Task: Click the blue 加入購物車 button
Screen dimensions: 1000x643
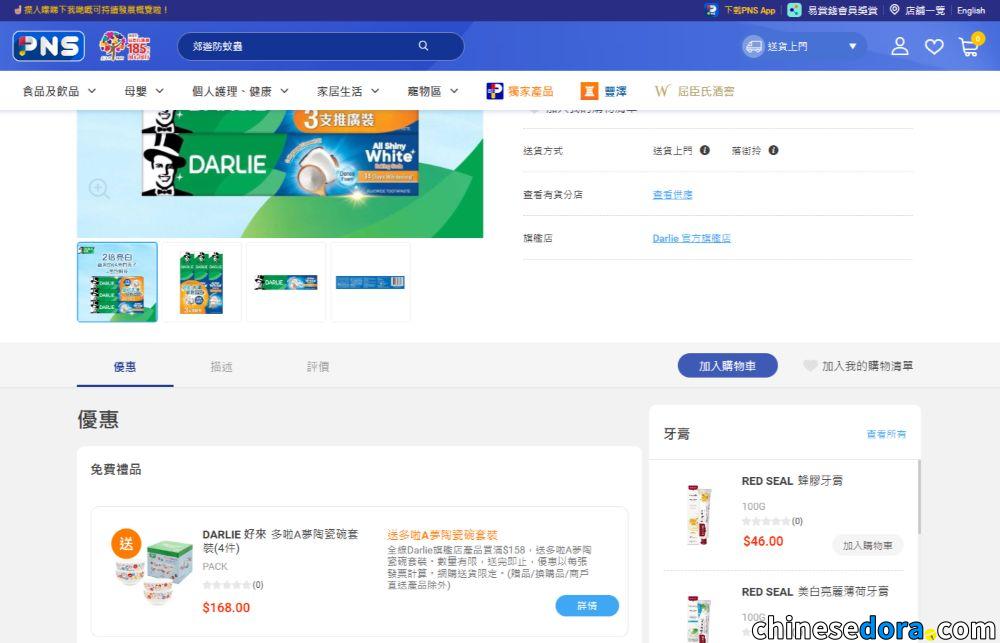Action: [727, 366]
